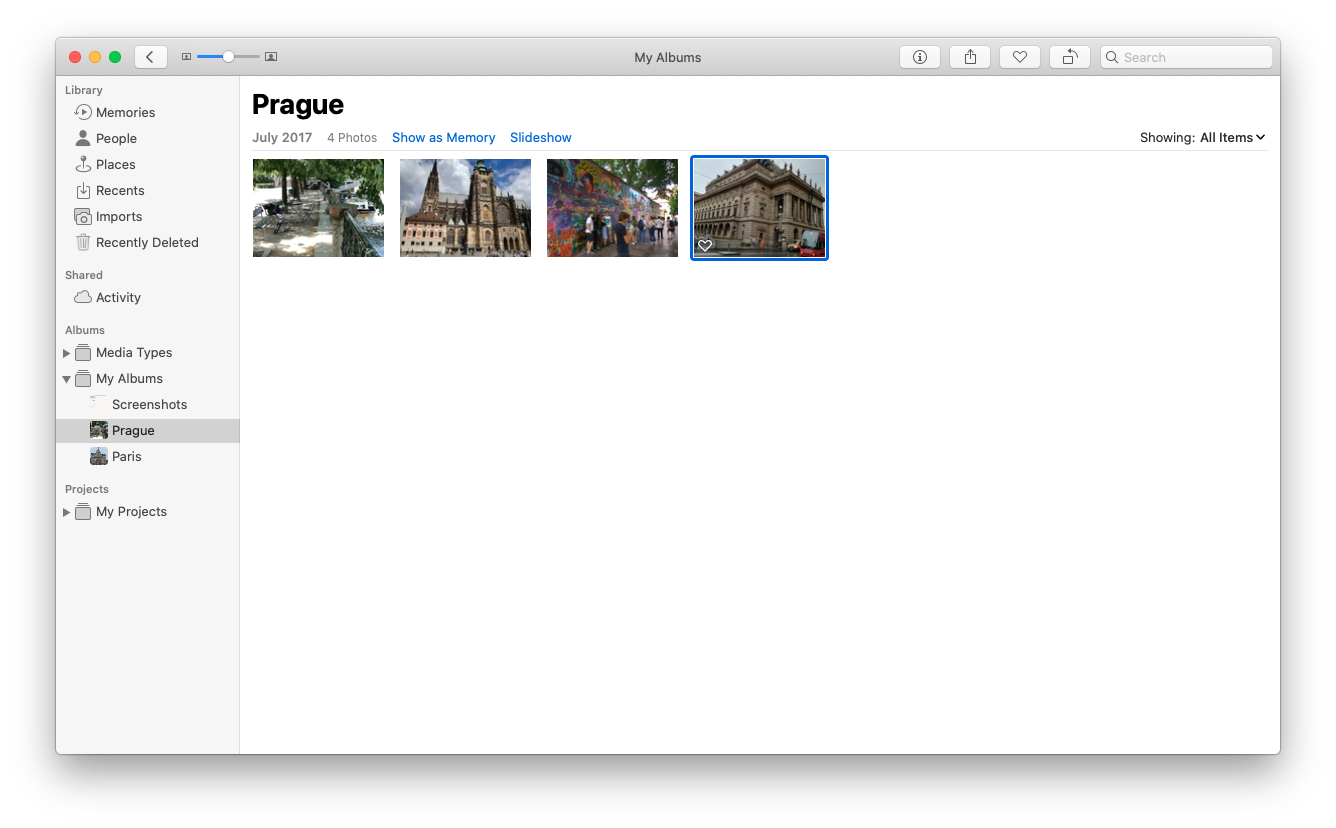
Task: Click the Info button in toolbar
Action: (x=919, y=57)
